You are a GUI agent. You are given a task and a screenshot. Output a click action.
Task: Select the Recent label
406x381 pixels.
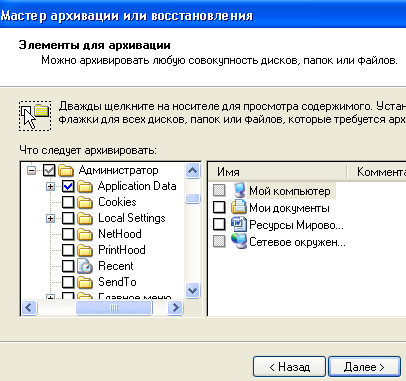116,266
